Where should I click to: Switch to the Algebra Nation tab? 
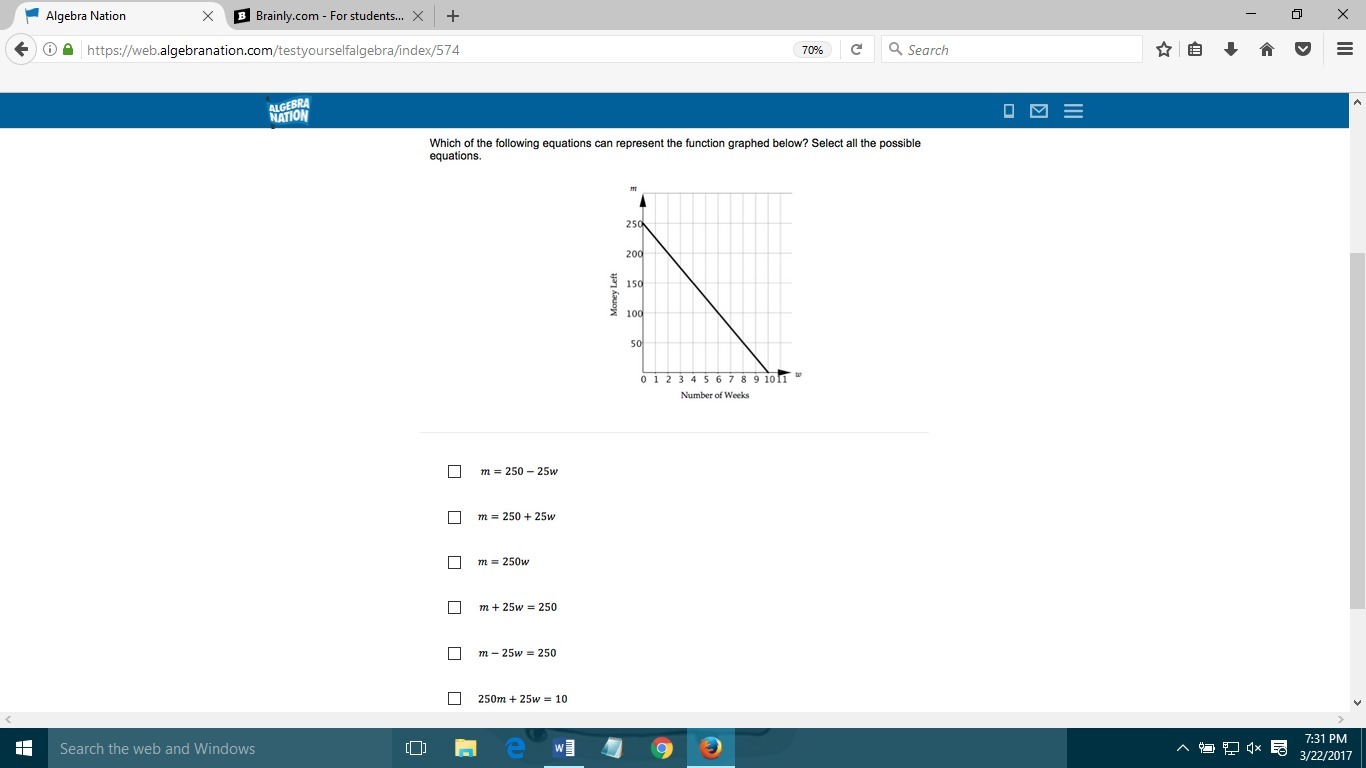pos(120,16)
